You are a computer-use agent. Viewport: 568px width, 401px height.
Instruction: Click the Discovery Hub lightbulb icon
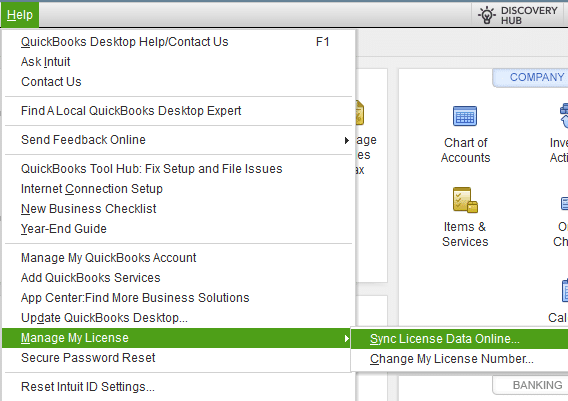pos(487,15)
